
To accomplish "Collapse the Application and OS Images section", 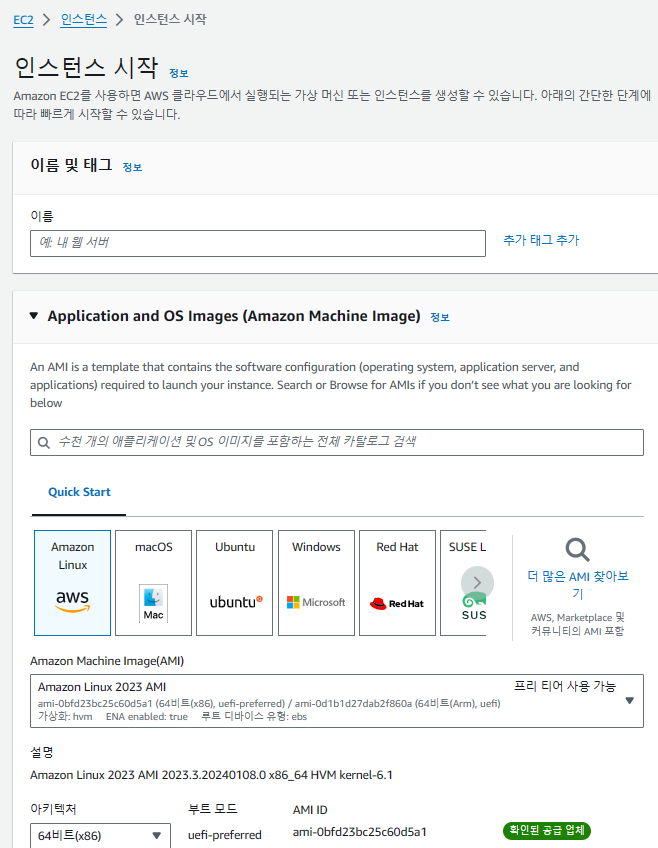I will (34, 316).
